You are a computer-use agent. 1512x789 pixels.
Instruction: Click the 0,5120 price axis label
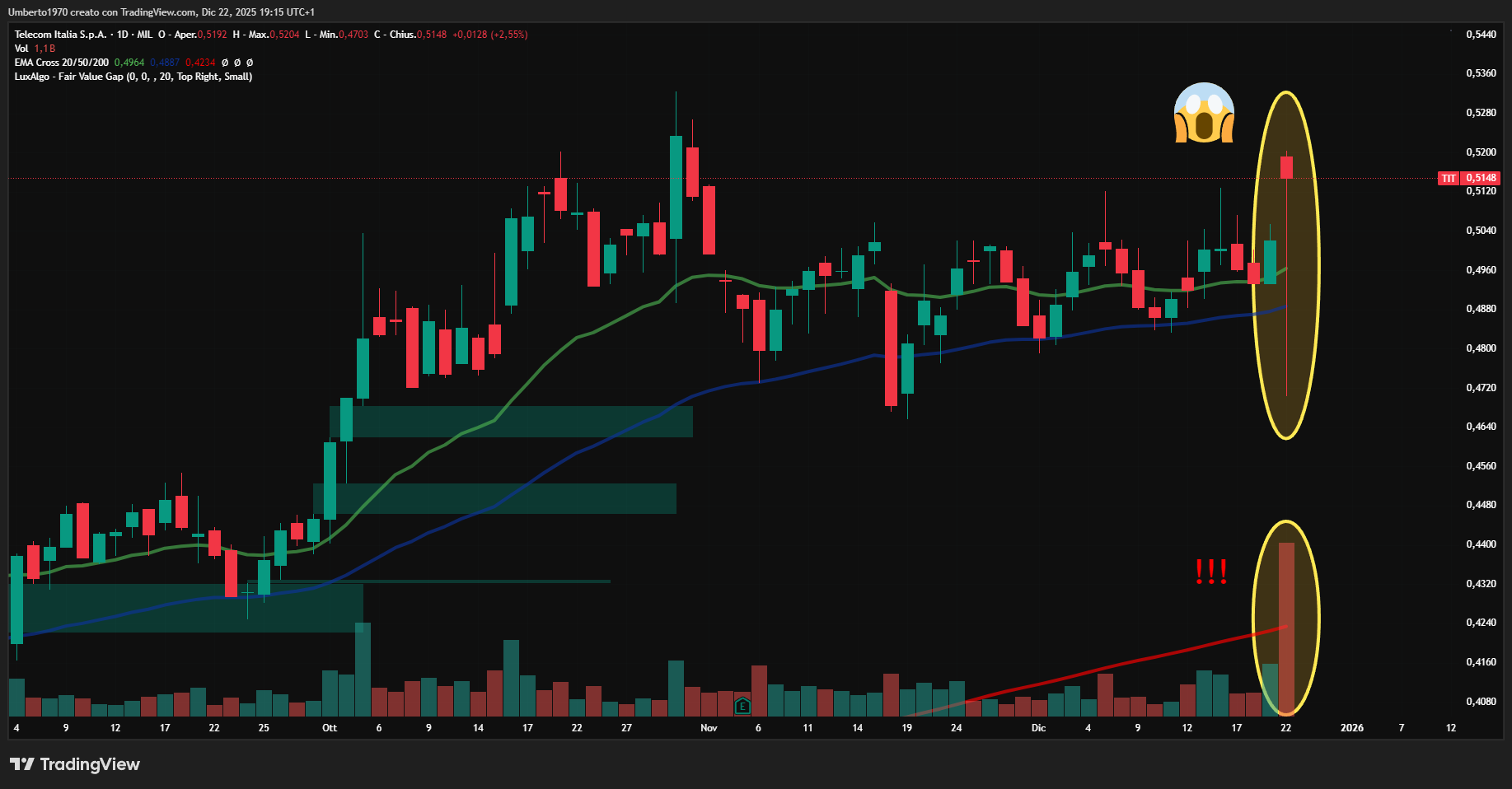1481,191
